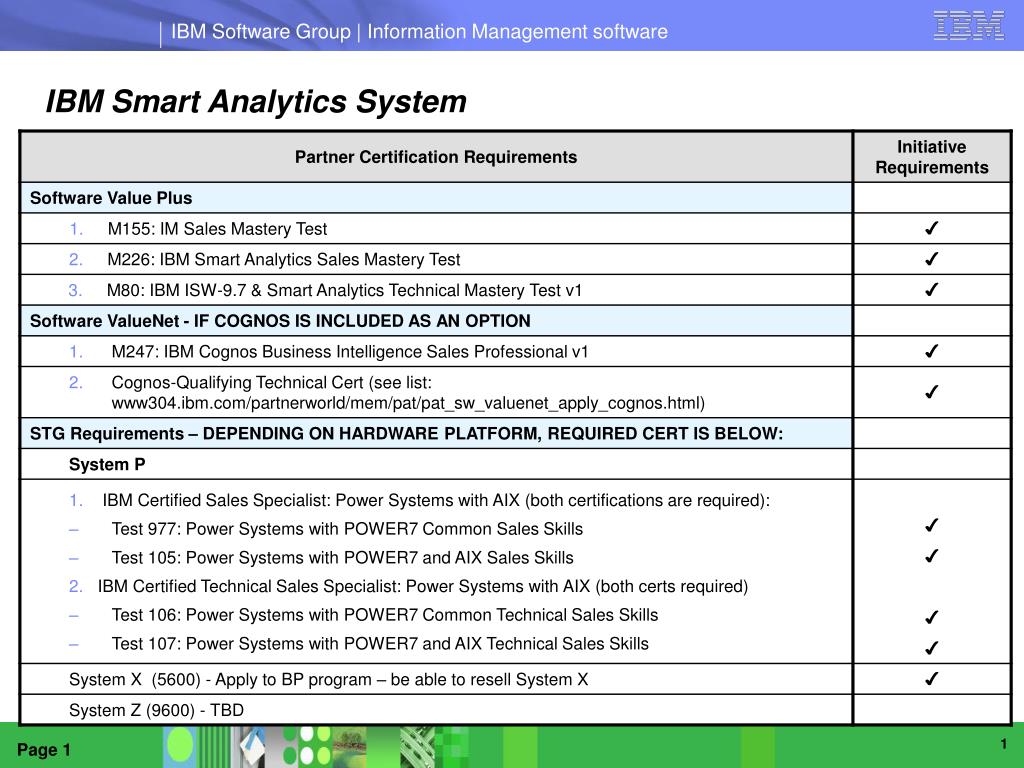Click 'Cognos-Qualifying Technical Cert (see list:' text
The height and width of the screenshot is (768, 1024).
coord(272,382)
